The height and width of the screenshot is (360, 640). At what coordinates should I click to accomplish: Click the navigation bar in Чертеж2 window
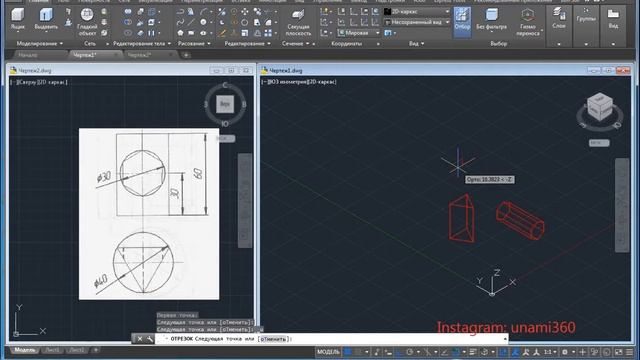pos(245,200)
